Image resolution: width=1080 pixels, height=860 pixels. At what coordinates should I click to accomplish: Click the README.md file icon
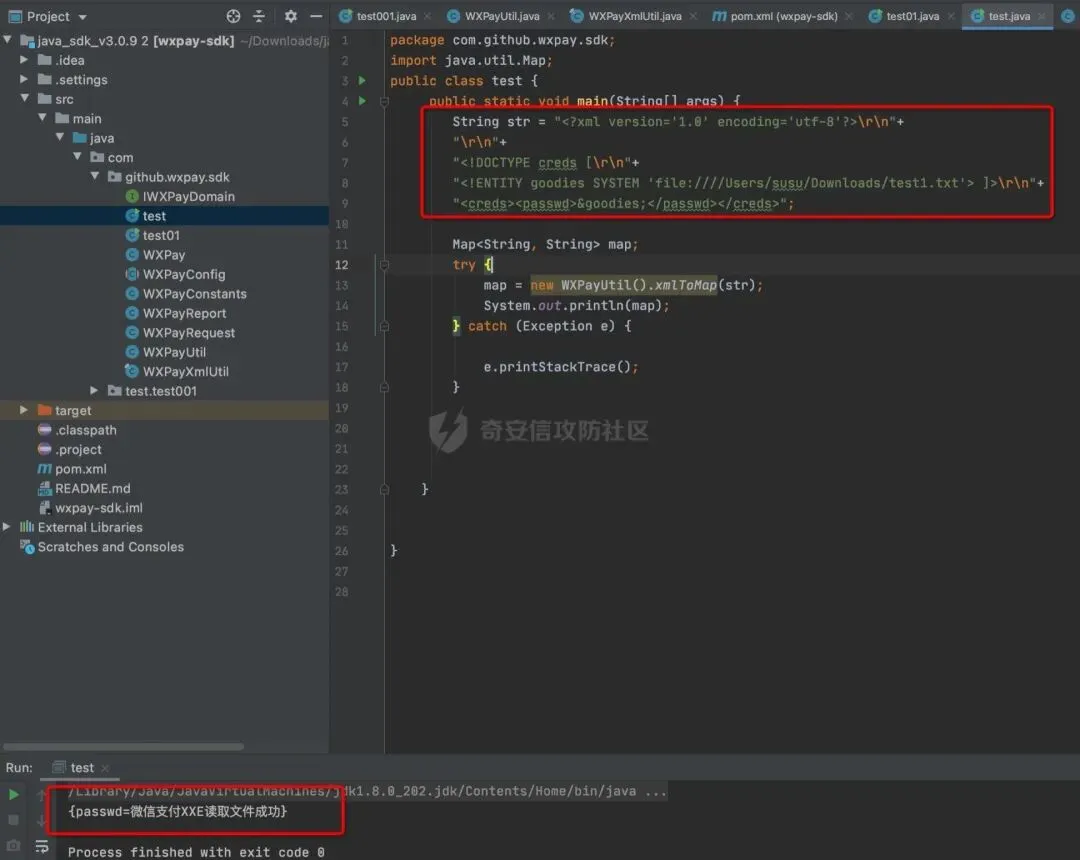(x=45, y=488)
